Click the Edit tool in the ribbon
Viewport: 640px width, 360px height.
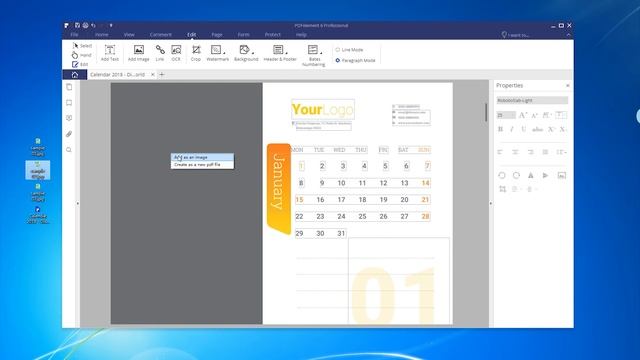point(80,64)
